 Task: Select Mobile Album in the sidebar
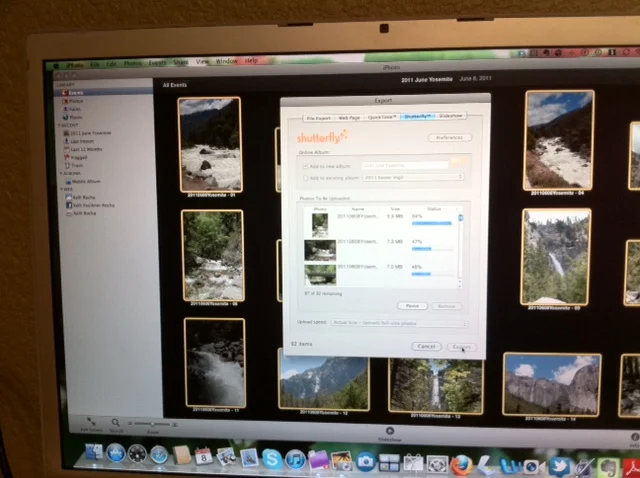(x=82, y=182)
